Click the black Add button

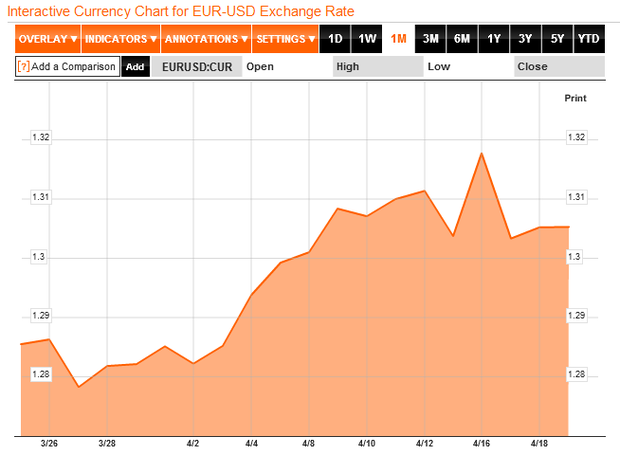coord(135,66)
